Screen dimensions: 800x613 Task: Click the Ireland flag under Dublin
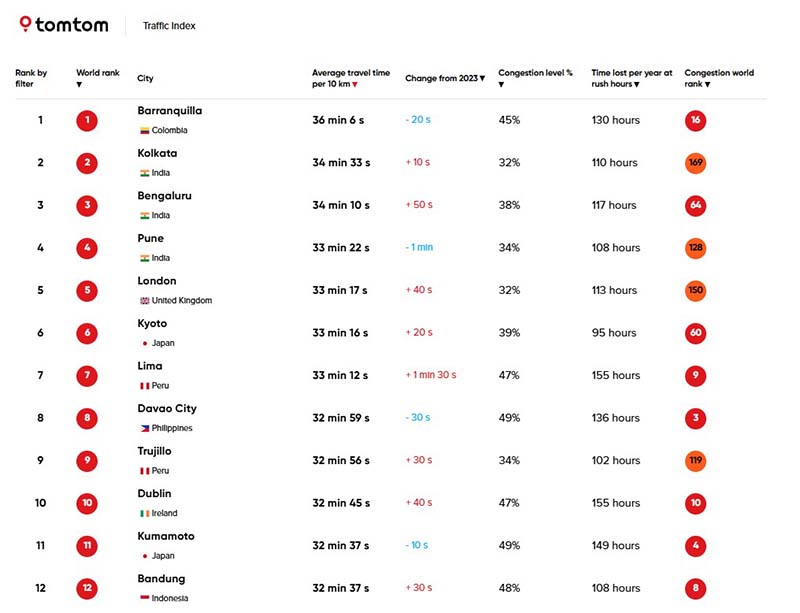point(144,513)
